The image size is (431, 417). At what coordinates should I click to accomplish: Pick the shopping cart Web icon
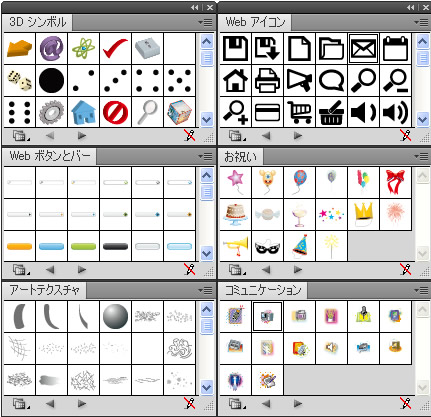tap(299, 112)
